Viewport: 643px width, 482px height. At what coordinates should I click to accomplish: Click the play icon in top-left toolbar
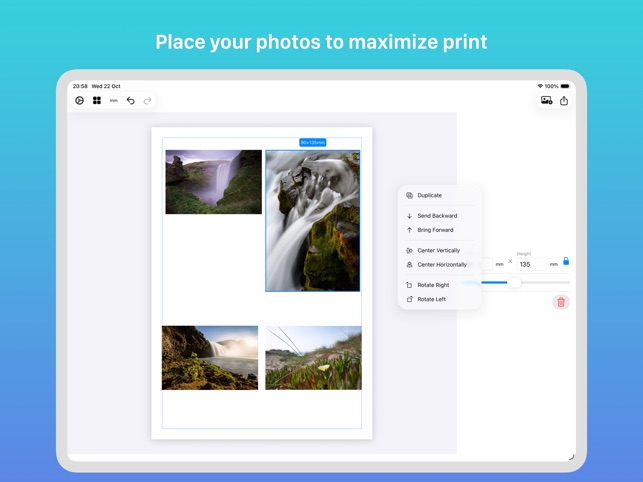coord(80,100)
